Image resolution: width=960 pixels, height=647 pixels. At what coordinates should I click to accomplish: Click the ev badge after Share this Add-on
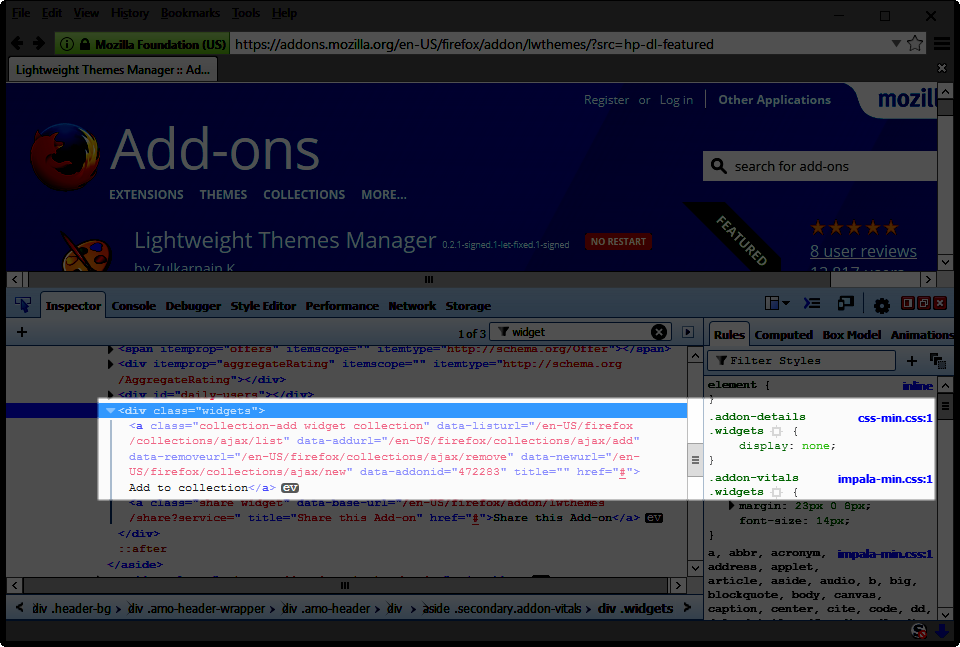point(654,518)
